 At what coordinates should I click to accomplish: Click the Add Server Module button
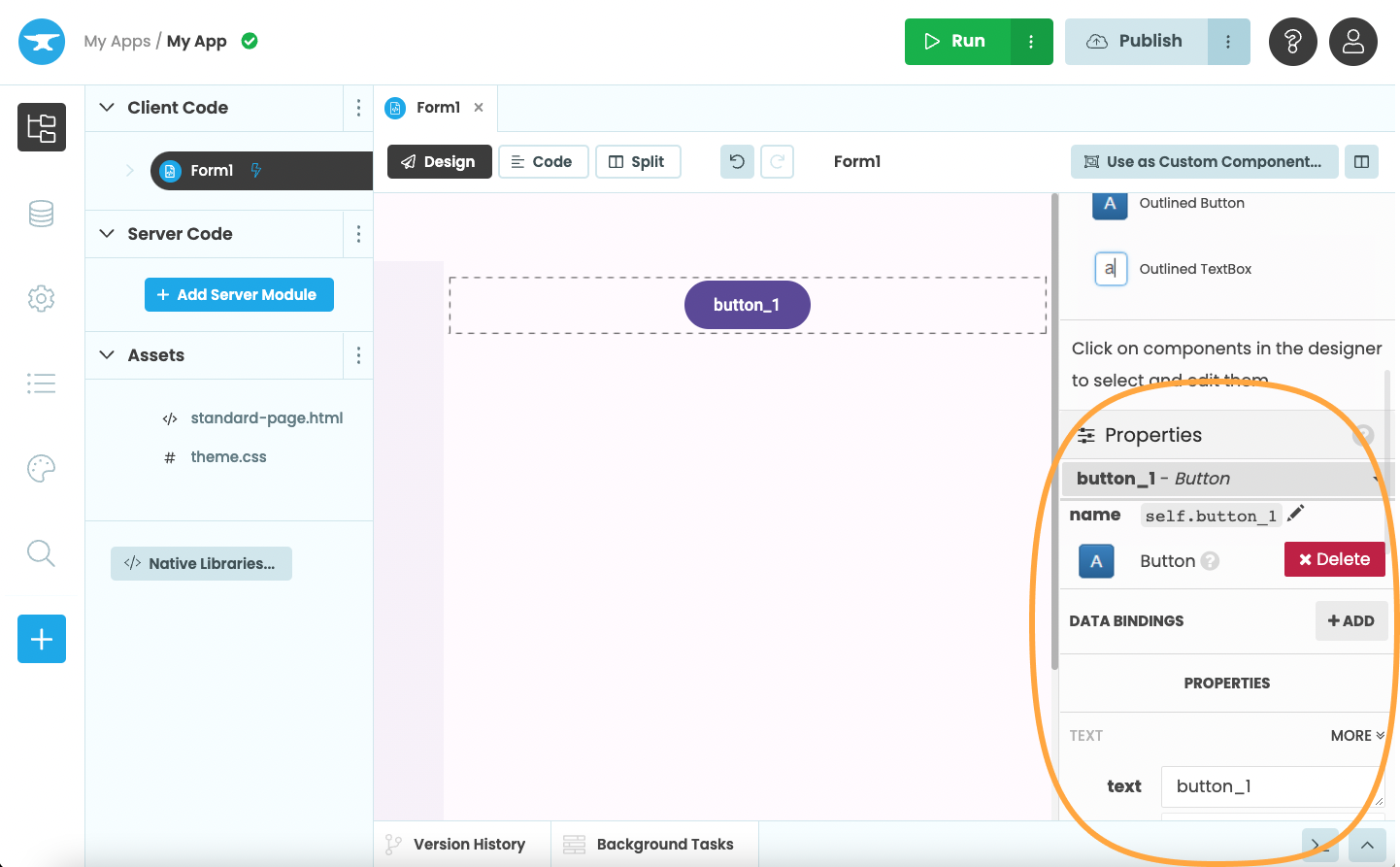click(239, 295)
